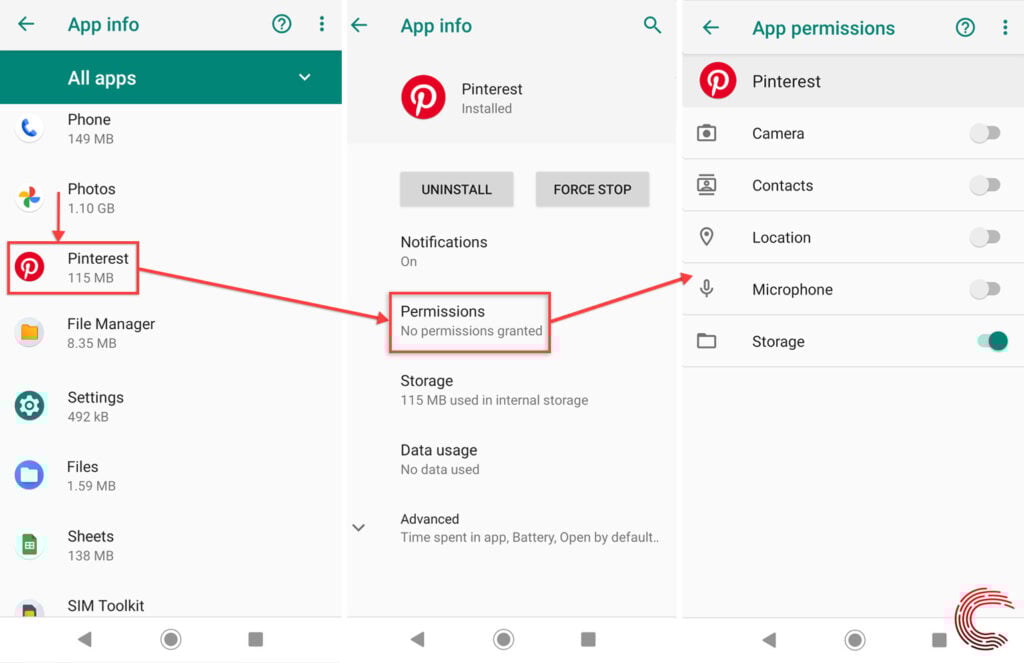Tap the Storage folder icon
The image size is (1024, 663).
click(707, 341)
